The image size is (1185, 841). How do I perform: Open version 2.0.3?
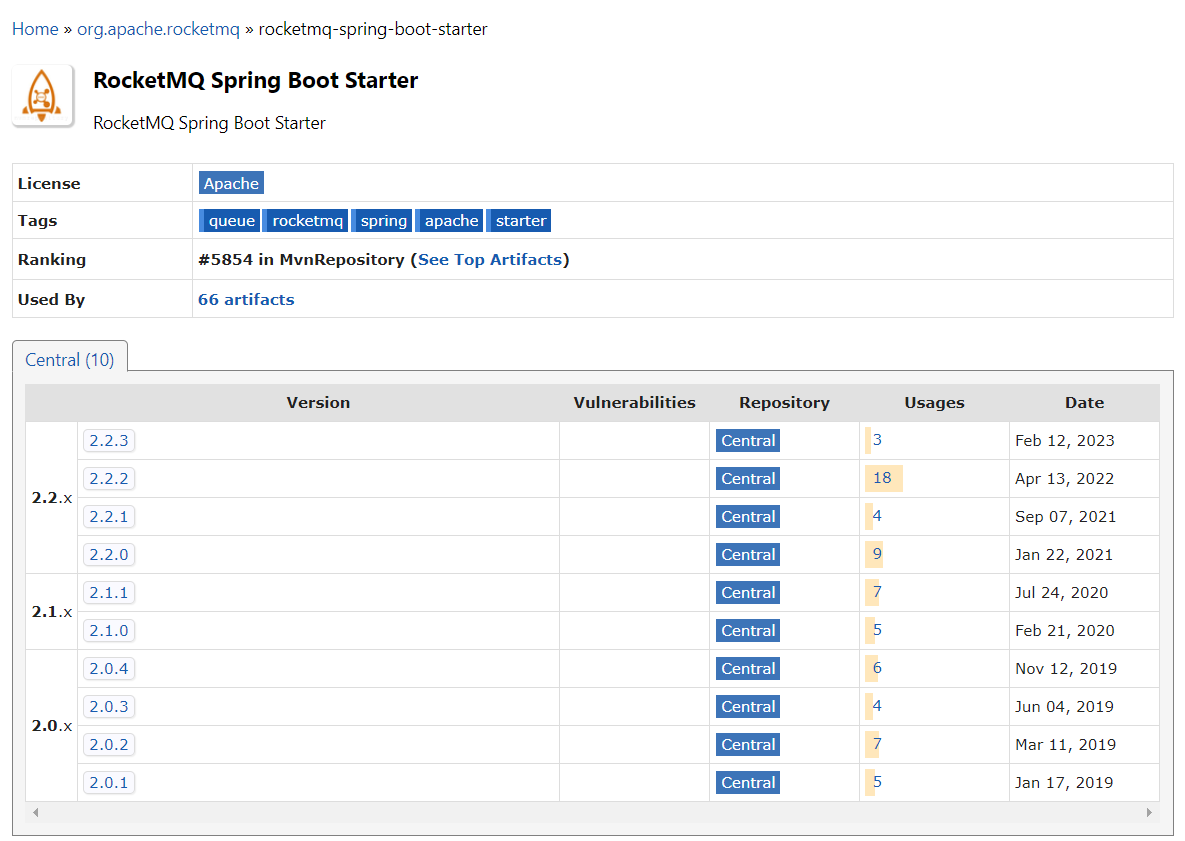tap(109, 707)
